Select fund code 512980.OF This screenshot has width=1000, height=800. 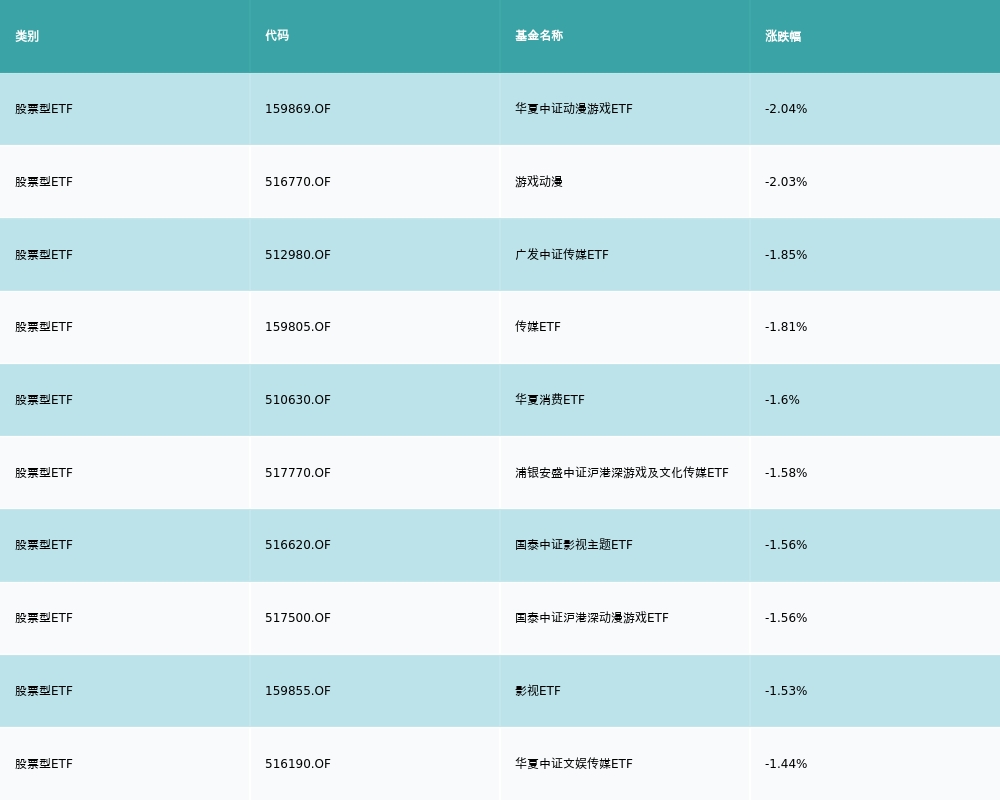pyautogui.click(x=298, y=255)
